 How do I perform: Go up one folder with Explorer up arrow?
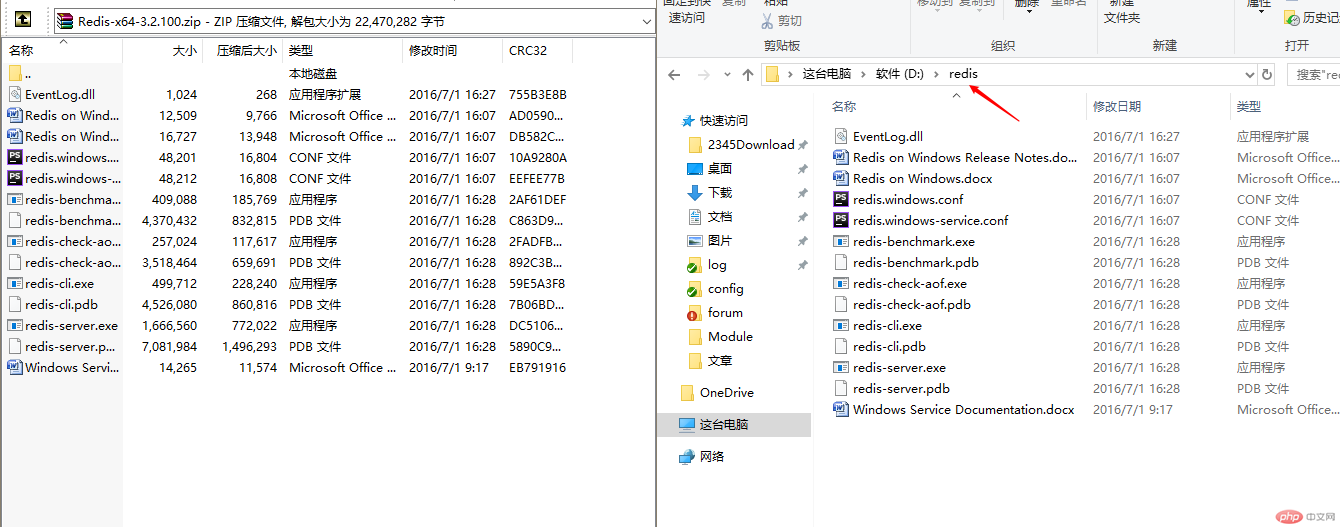(748, 74)
